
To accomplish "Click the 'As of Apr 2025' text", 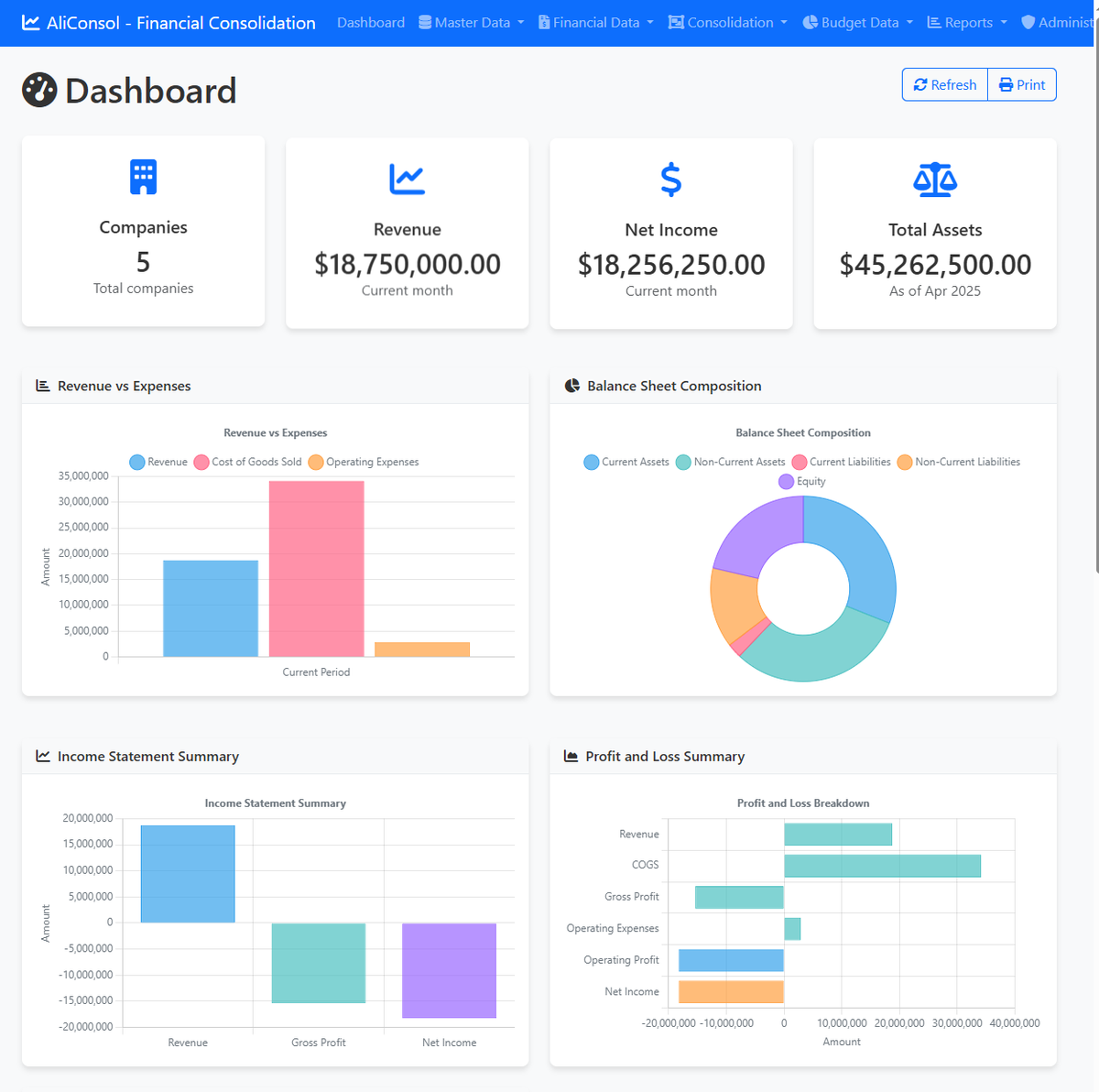I will [935, 291].
